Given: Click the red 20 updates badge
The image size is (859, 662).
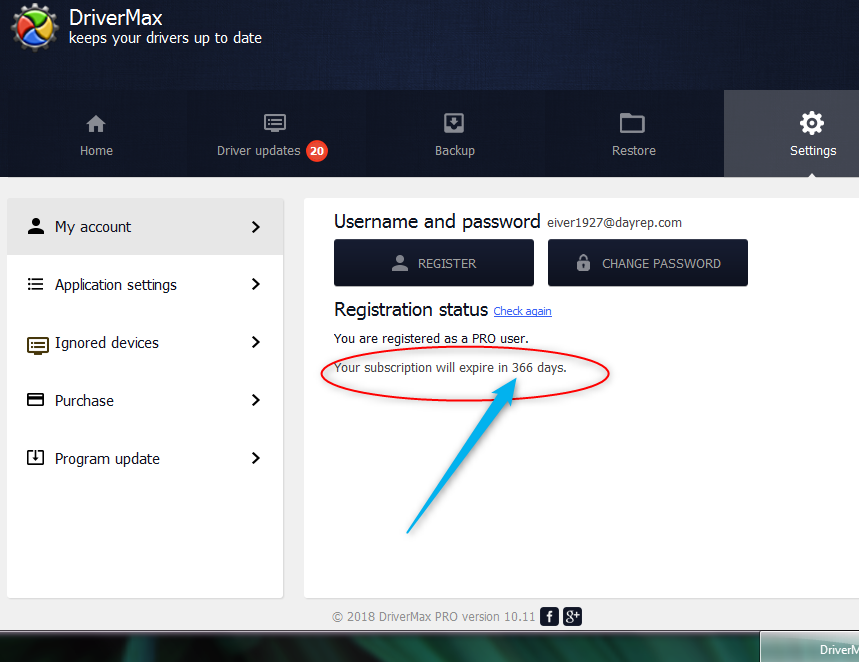Looking at the screenshot, I should click(317, 151).
